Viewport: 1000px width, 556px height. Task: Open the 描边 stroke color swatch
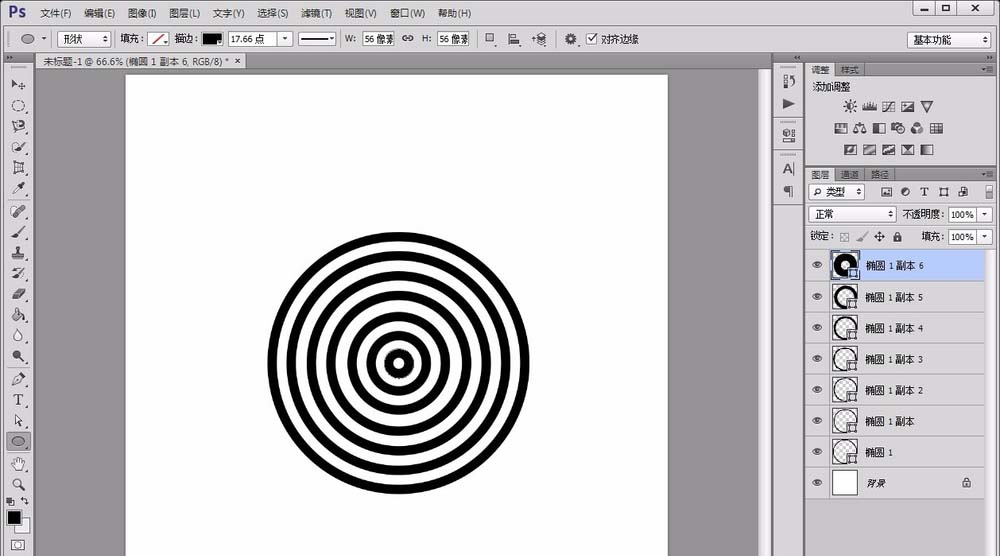211,39
